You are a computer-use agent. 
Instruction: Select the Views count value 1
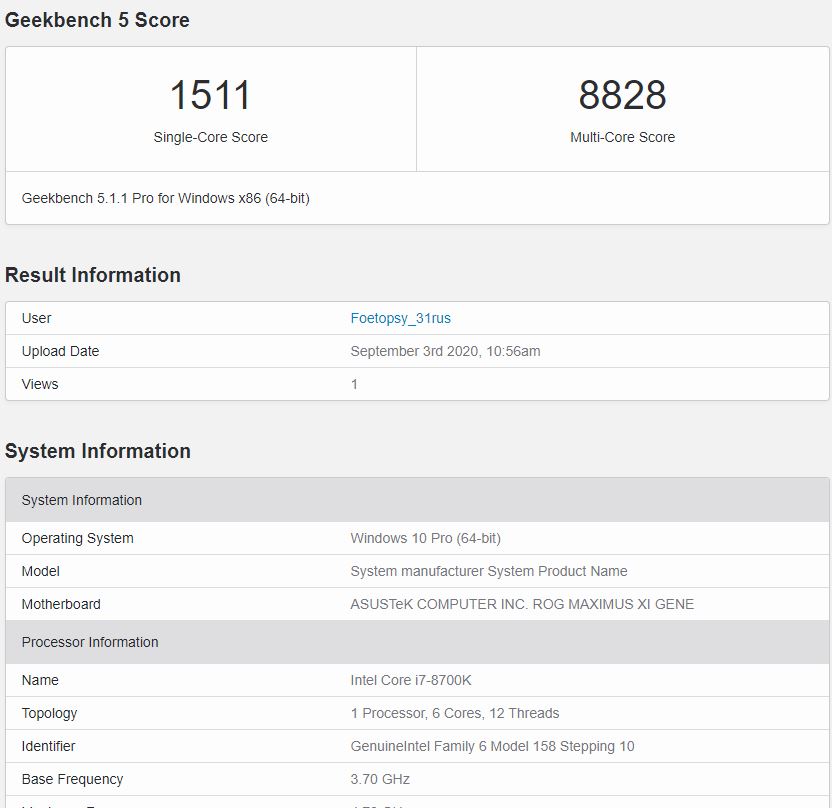tap(354, 384)
